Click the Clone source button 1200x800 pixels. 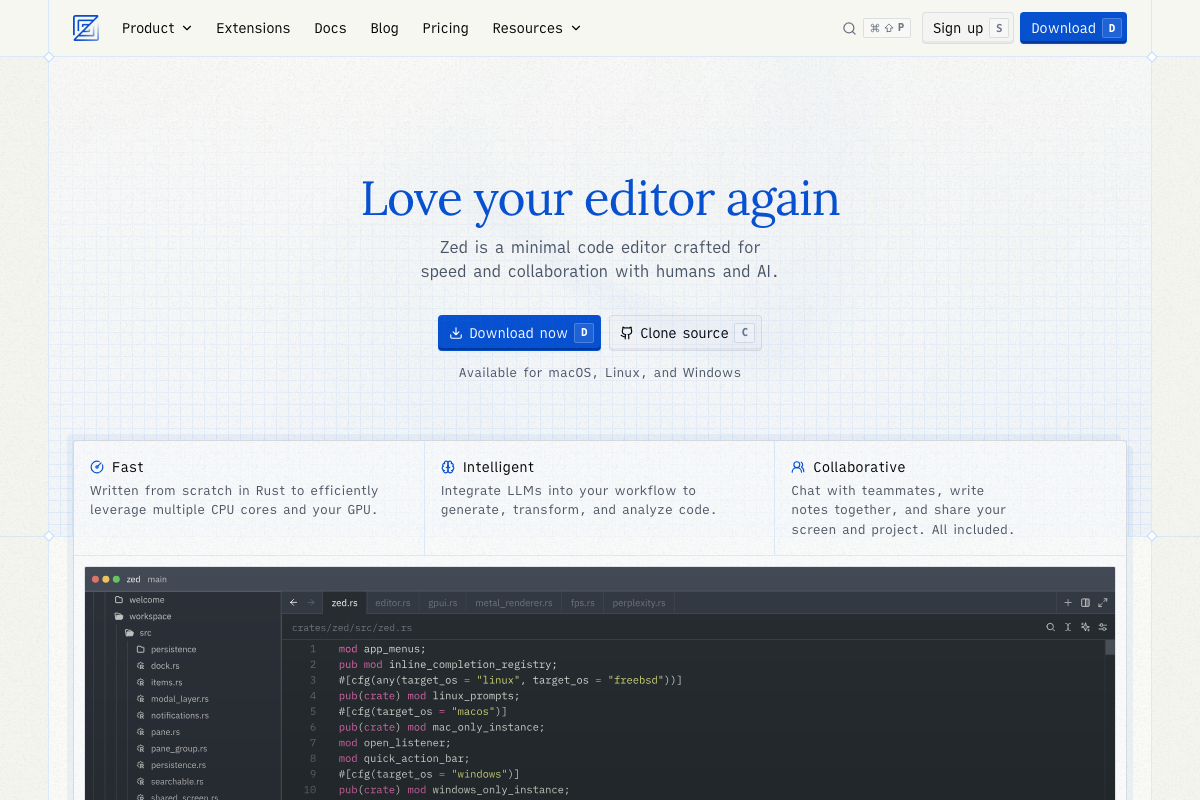click(x=685, y=333)
